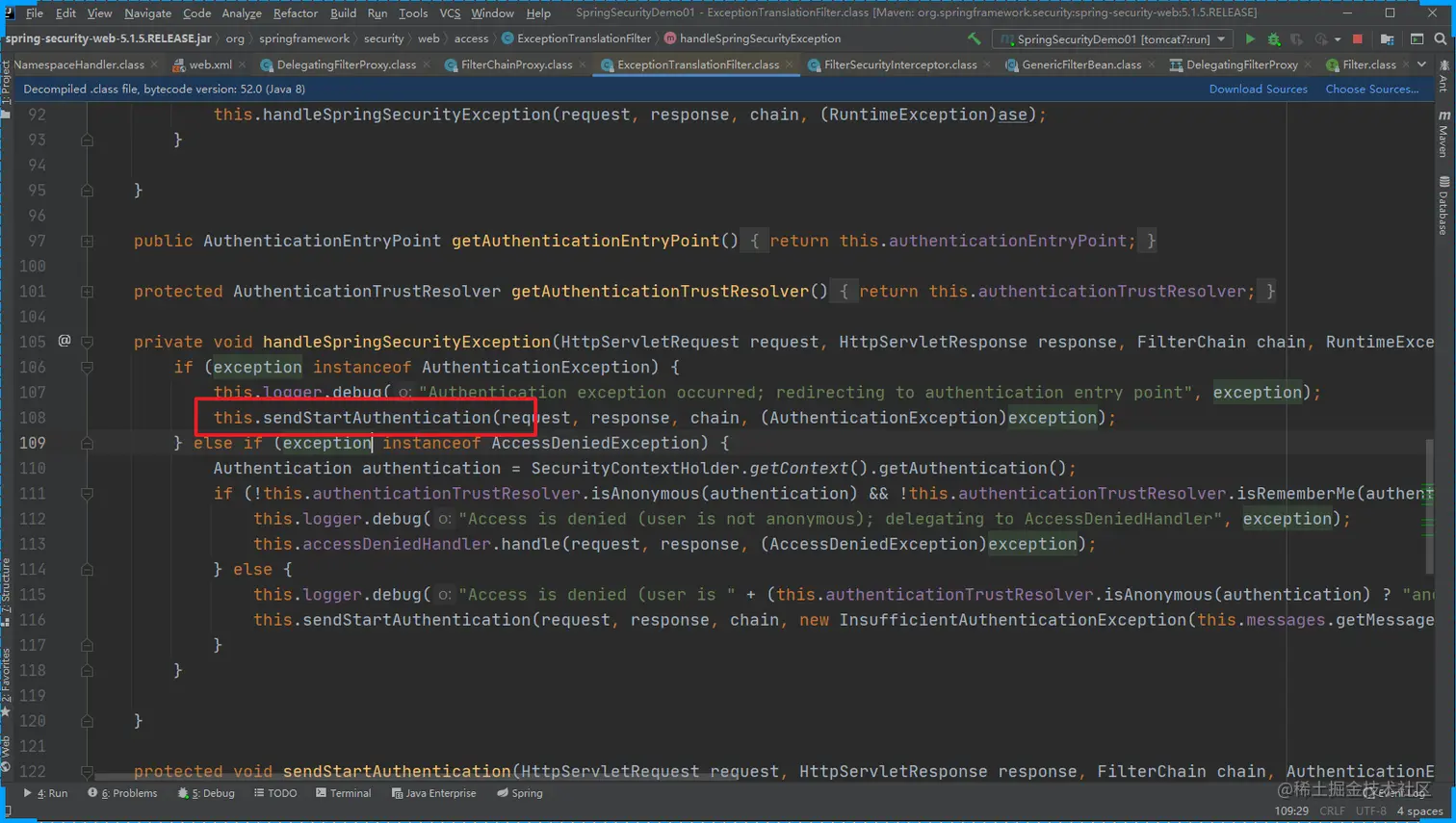Screen dimensions: 1456x823
Task: Open the Spring tool window
Action: click(x=520, y=793)
